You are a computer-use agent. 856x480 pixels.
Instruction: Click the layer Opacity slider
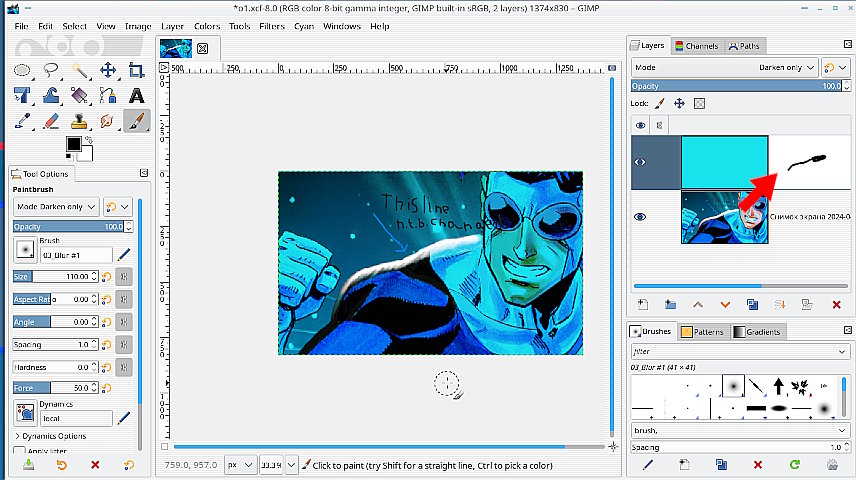(735, 87)
